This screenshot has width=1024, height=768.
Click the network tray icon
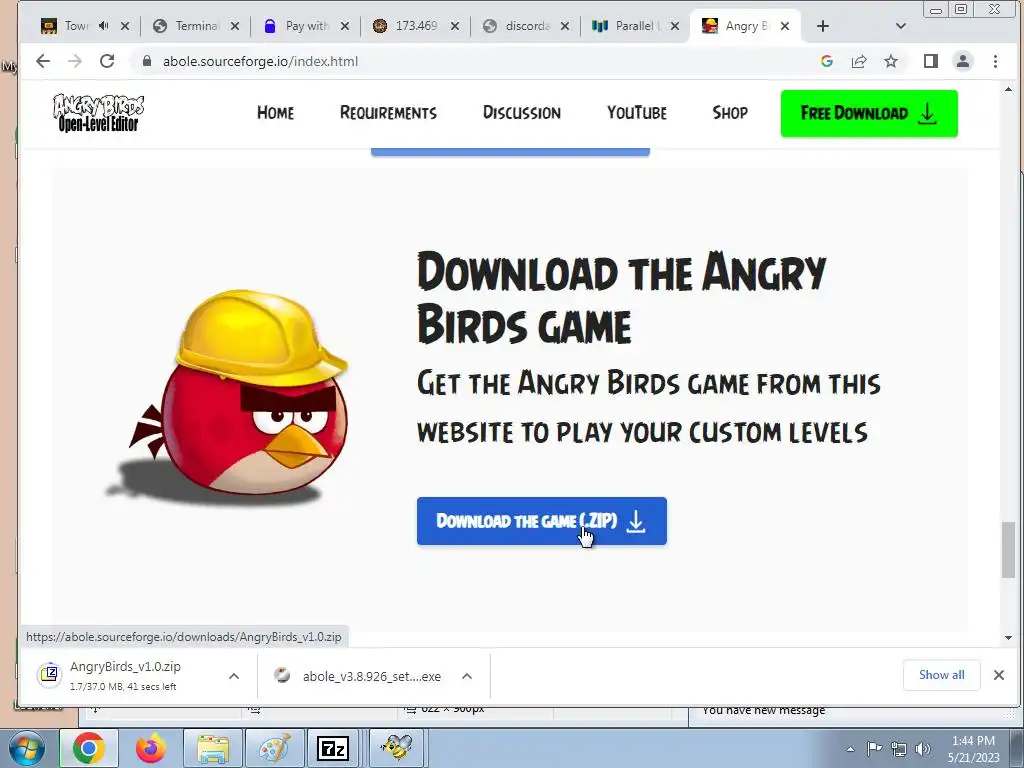899,749
